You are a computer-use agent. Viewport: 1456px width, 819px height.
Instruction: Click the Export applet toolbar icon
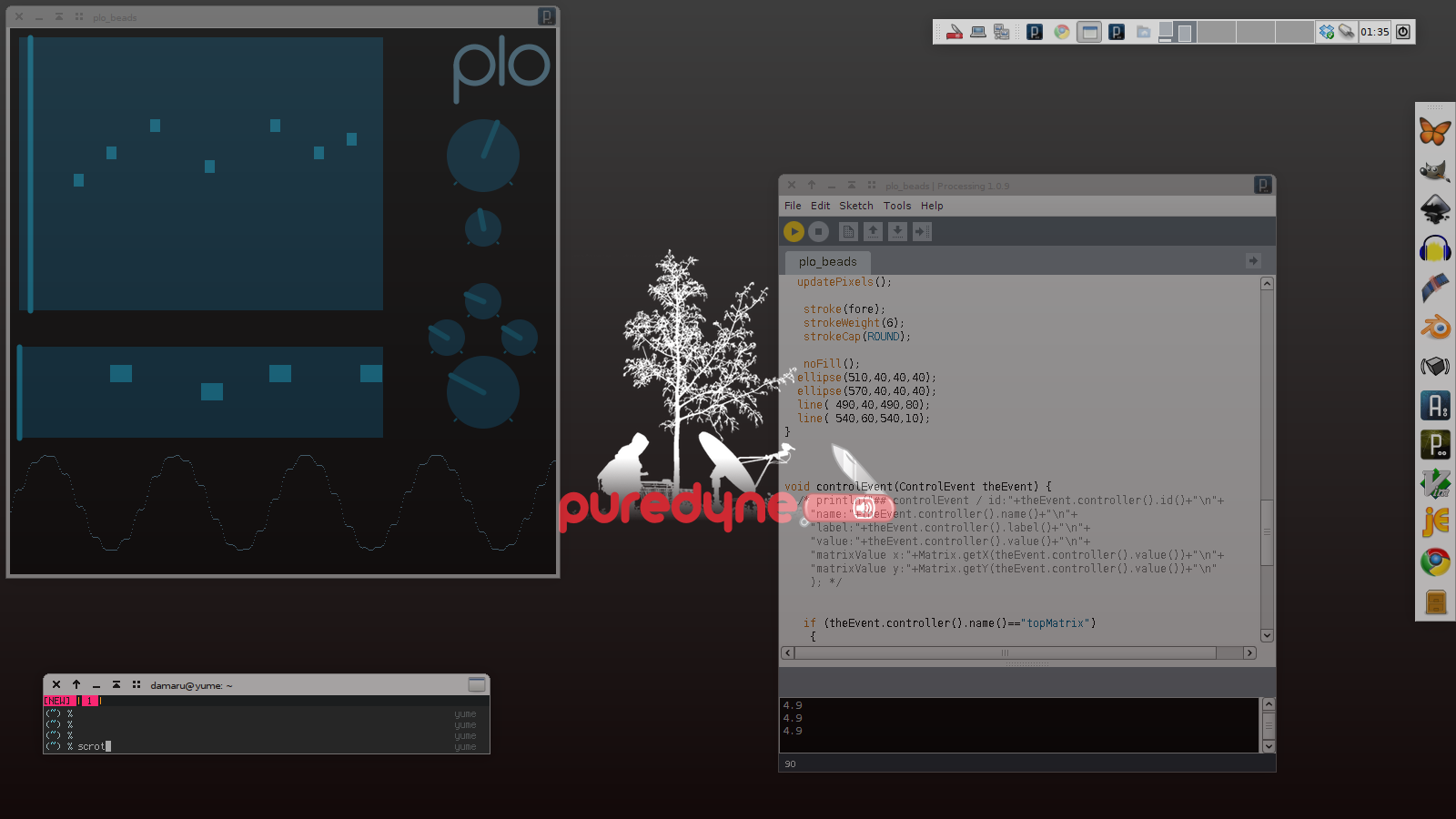922,231
